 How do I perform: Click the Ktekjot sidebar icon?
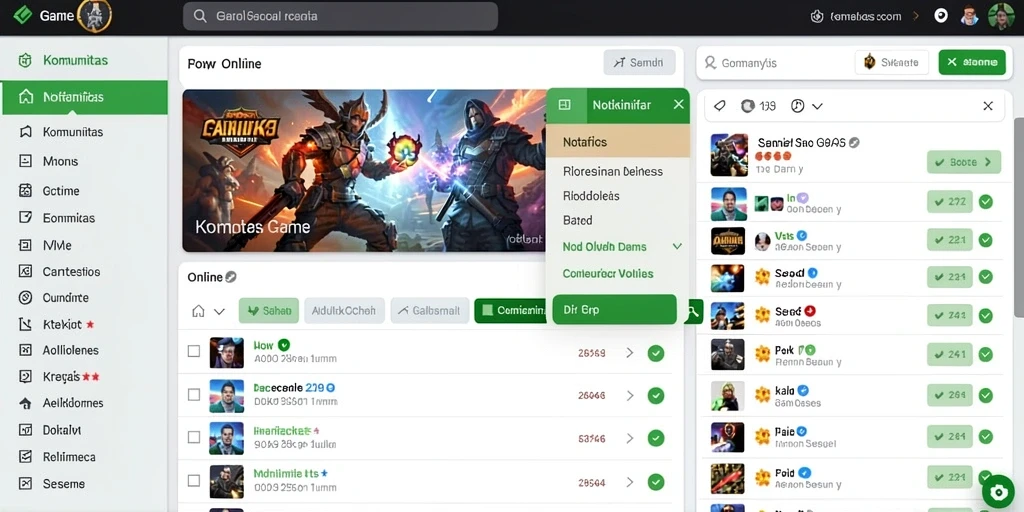click(25, 324)
